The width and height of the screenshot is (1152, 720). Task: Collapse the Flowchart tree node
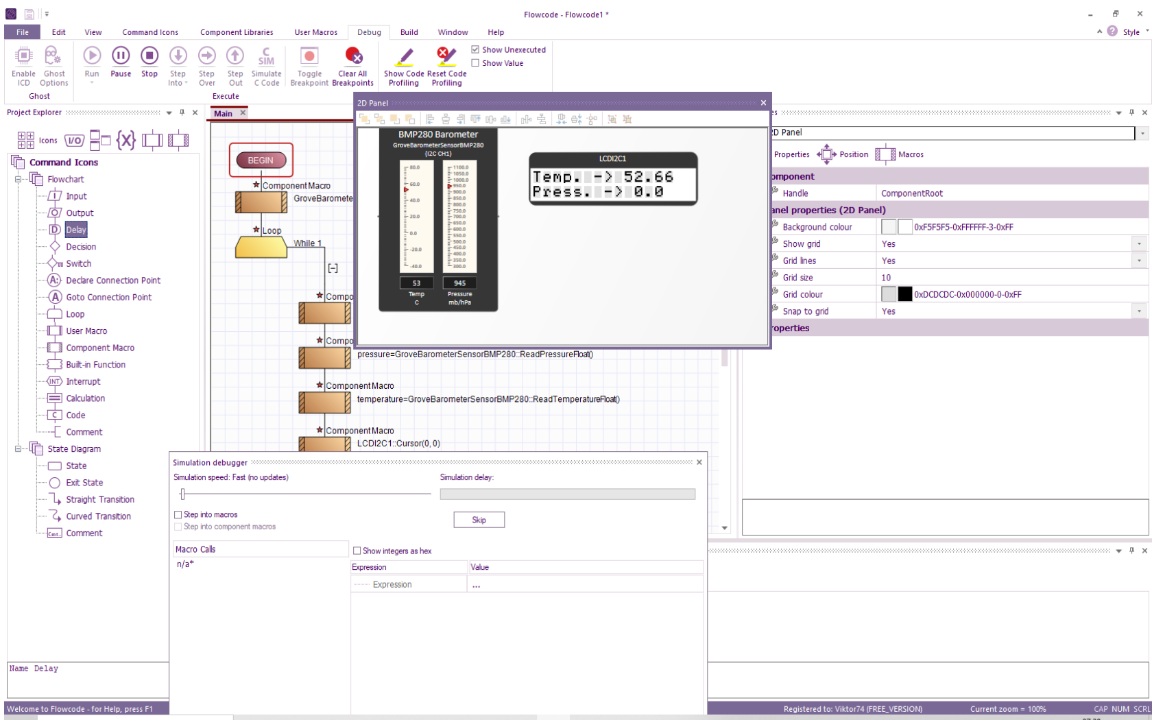pyautogui.click(x=18, y=179)
